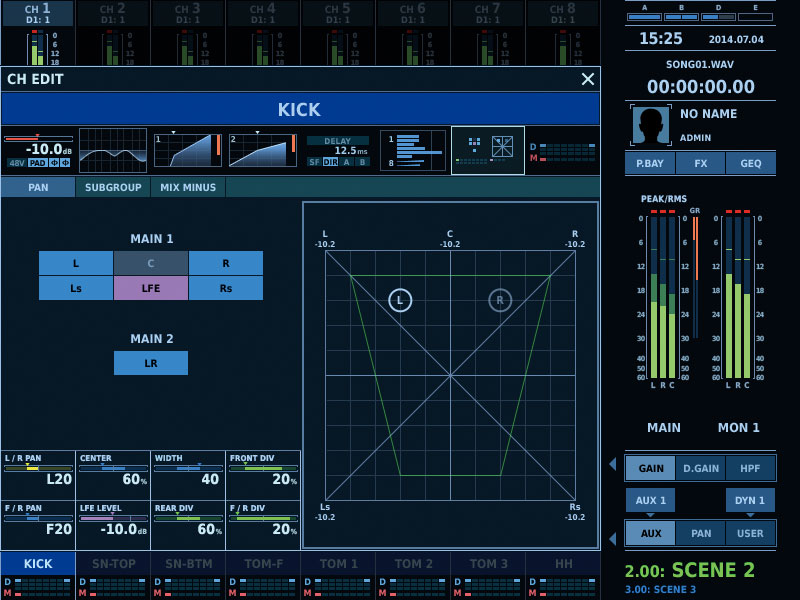Switch to the SUBGROUP tab

tap(113, 187)
